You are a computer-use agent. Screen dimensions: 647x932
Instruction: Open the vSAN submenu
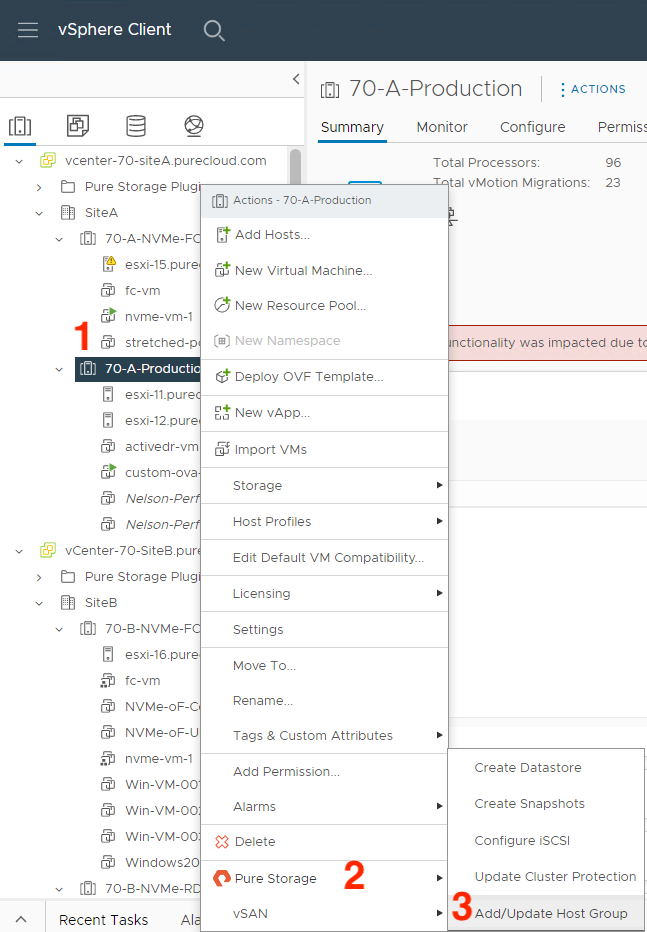(x=324, y=914)
